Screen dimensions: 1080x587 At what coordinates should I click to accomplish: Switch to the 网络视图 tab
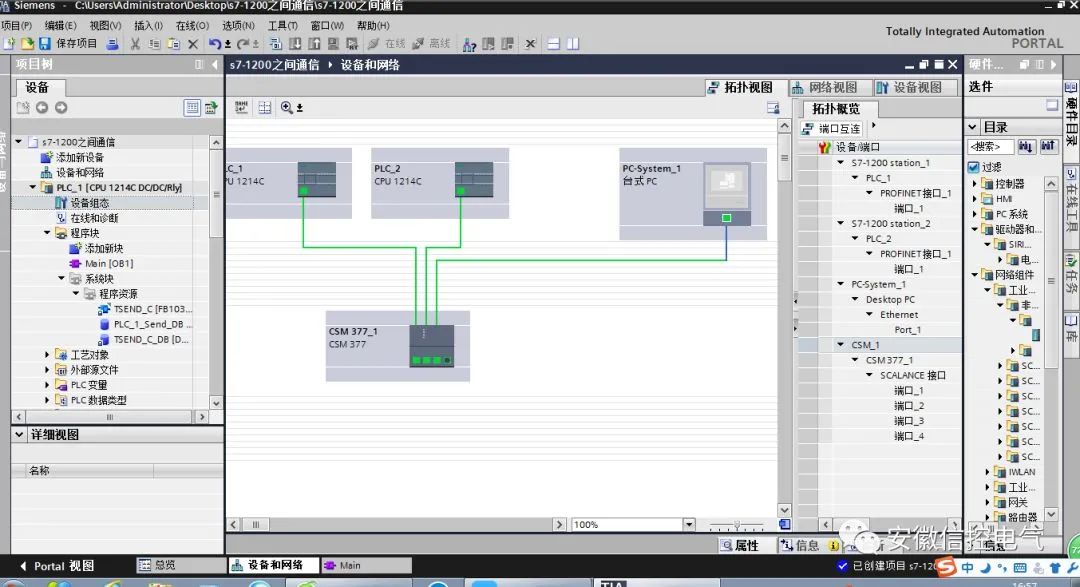(825, 87)
